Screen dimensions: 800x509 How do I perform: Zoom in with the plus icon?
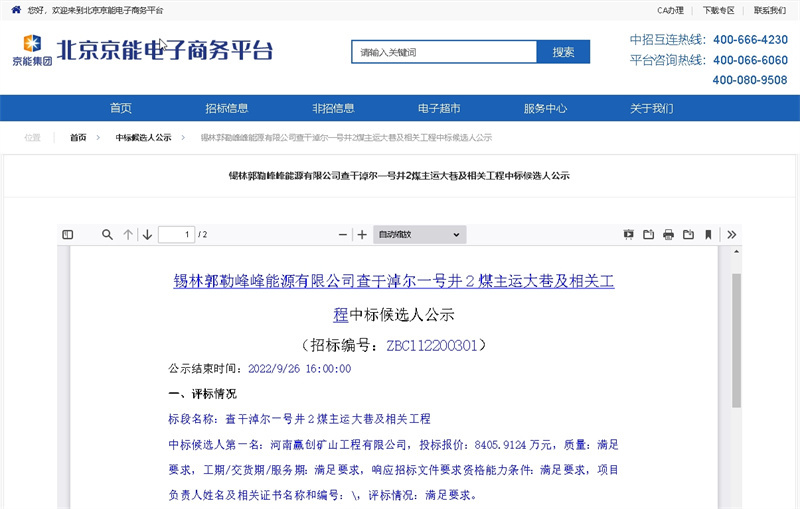[x=362, y=235]
